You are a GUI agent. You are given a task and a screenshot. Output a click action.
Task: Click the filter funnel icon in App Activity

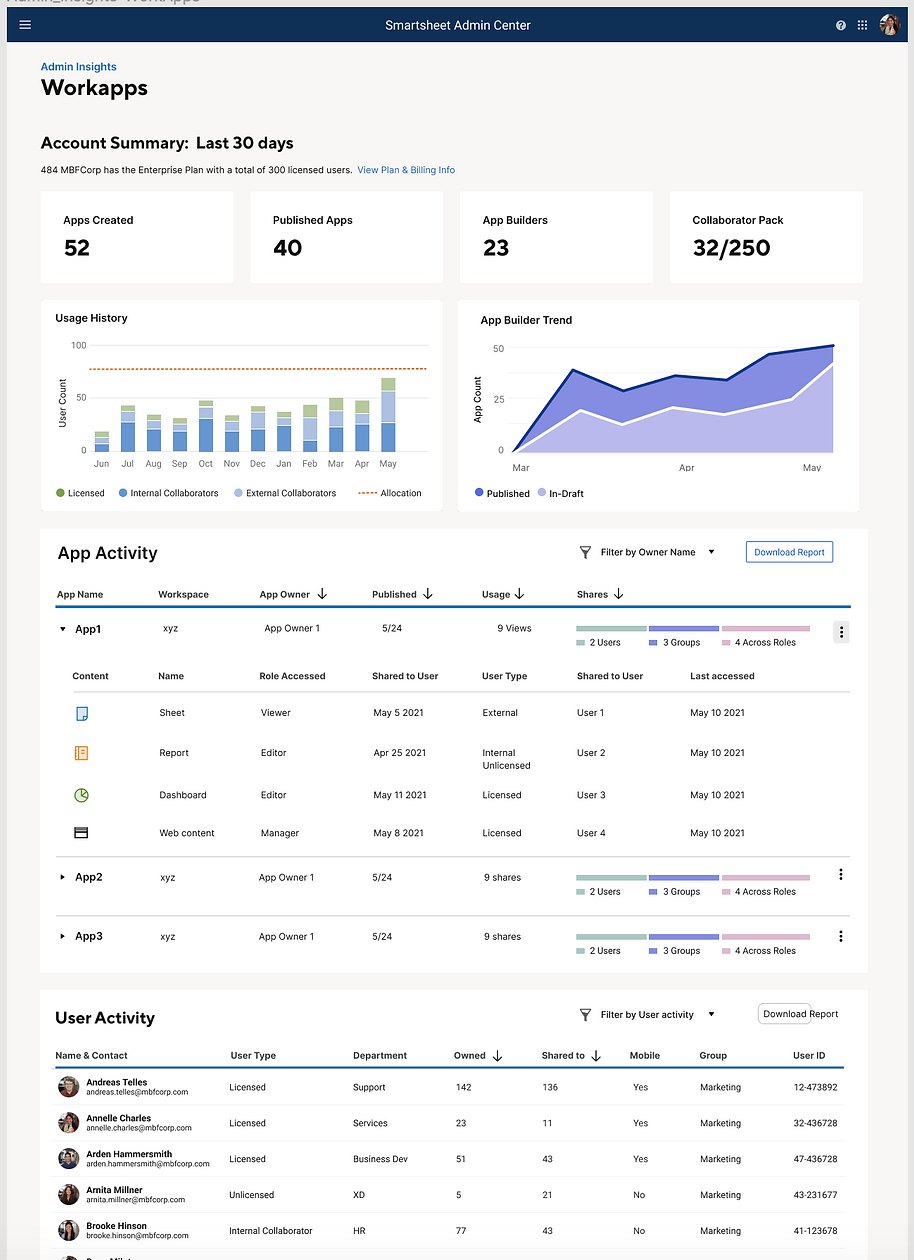coord(585,552)
